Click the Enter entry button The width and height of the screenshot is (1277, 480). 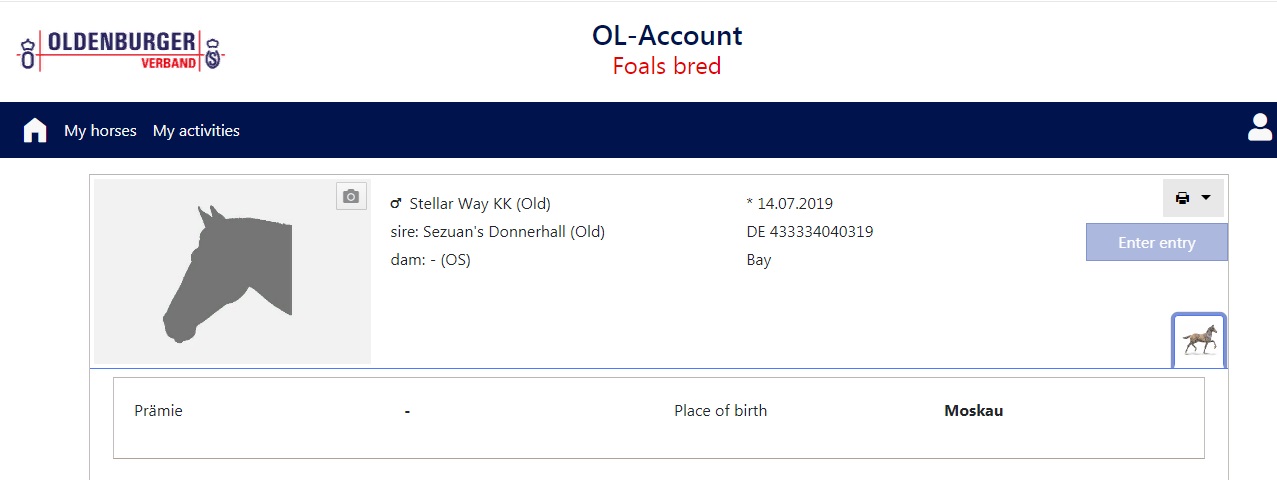point(1157,243)
